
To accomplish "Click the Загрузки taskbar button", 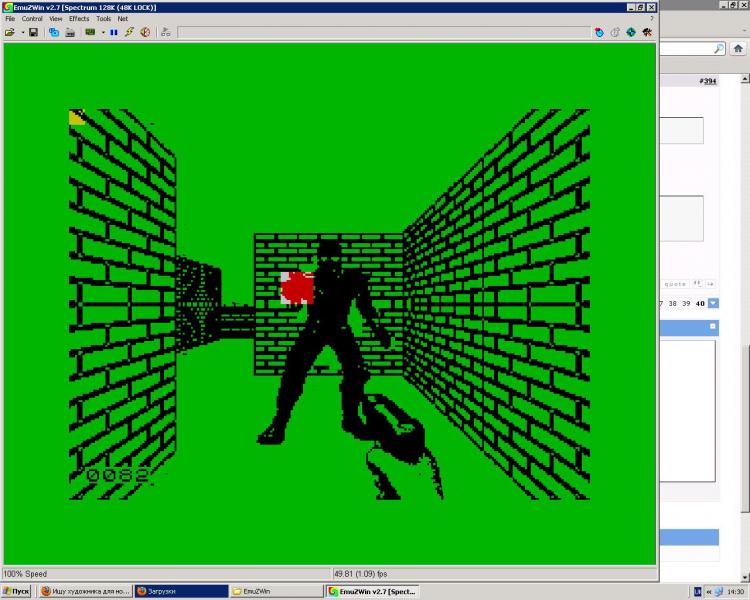I will tap(180, 592).
